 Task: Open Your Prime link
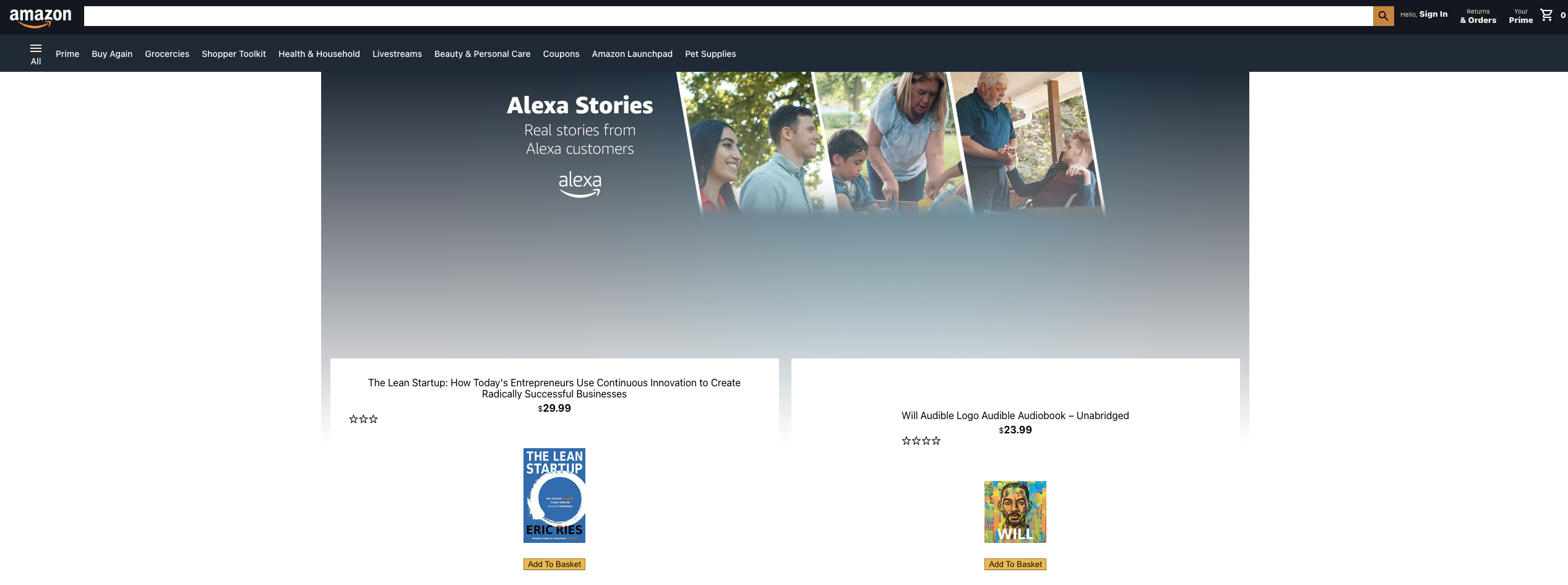[x=1521, y=16]
